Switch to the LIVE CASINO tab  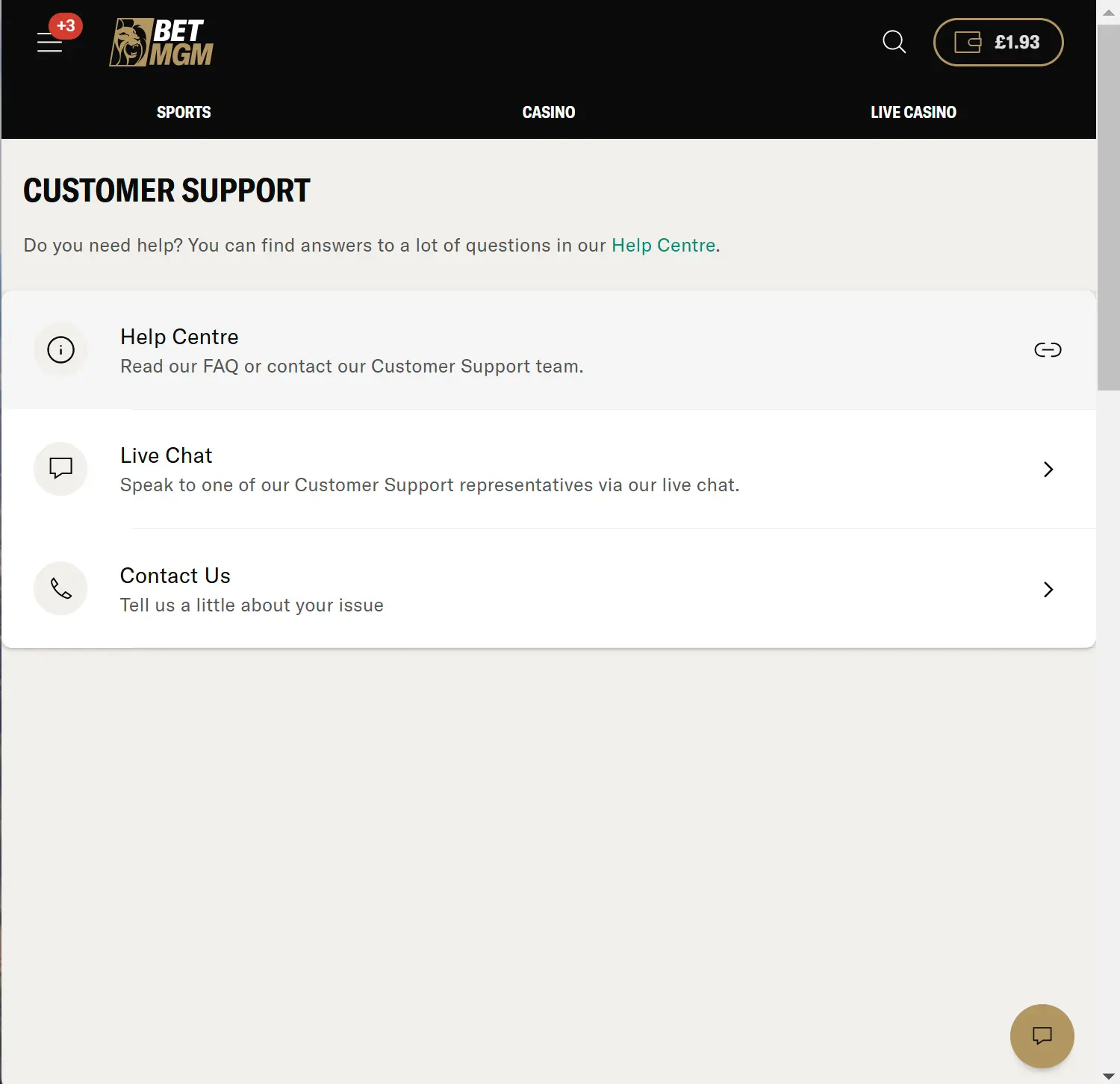coord(913,112)
